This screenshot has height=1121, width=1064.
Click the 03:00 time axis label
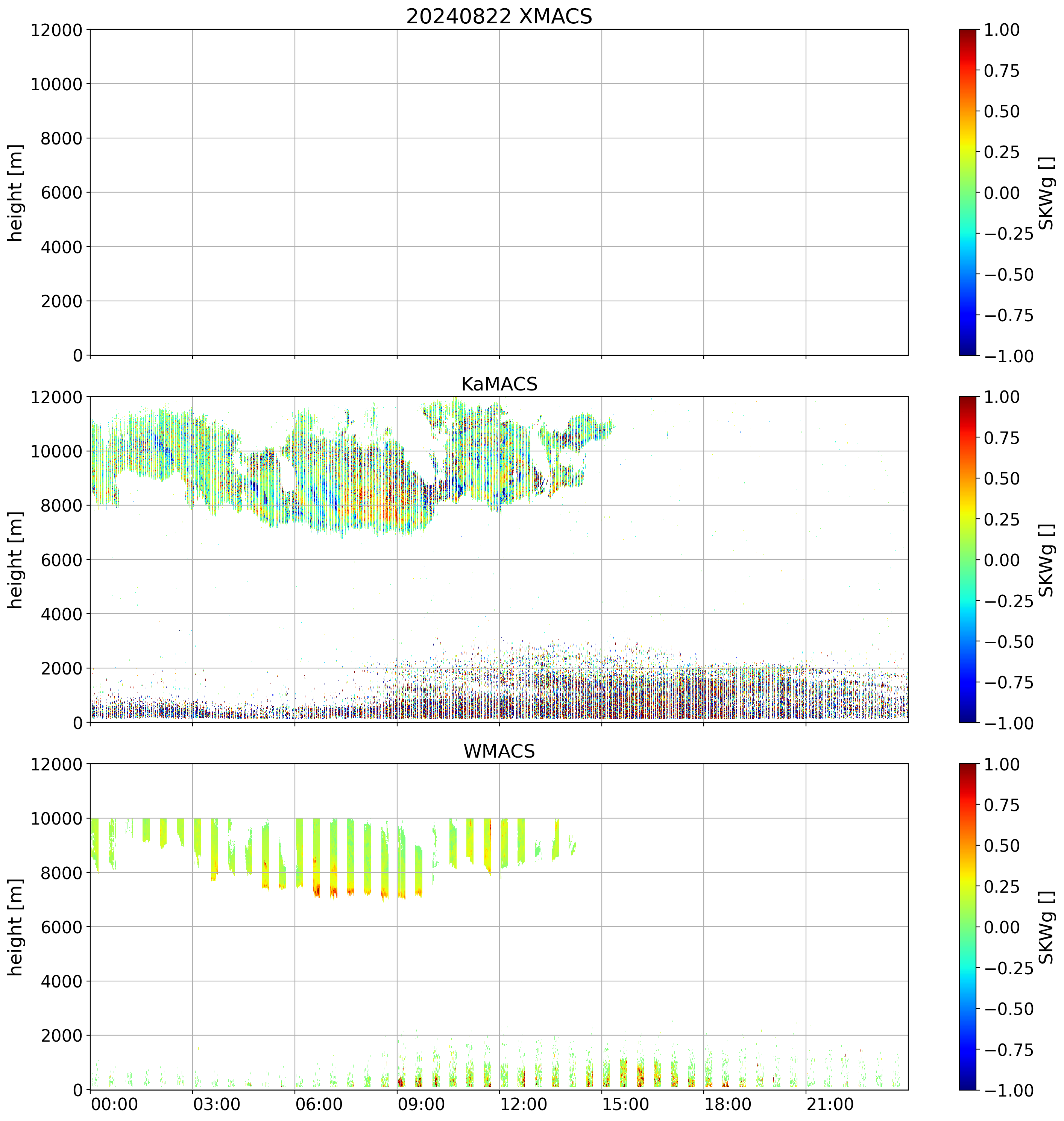click(x=216, y=1104)
